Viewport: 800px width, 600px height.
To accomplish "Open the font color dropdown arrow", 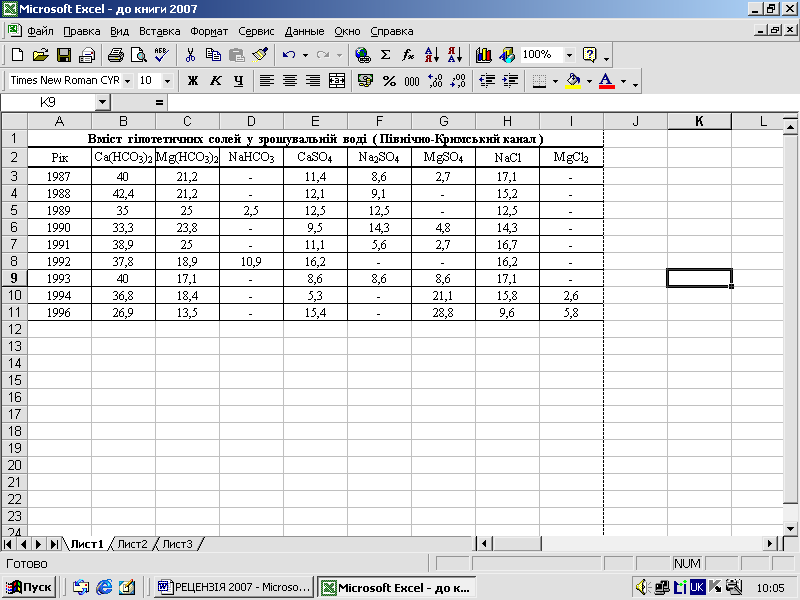I will click(623, 81).
